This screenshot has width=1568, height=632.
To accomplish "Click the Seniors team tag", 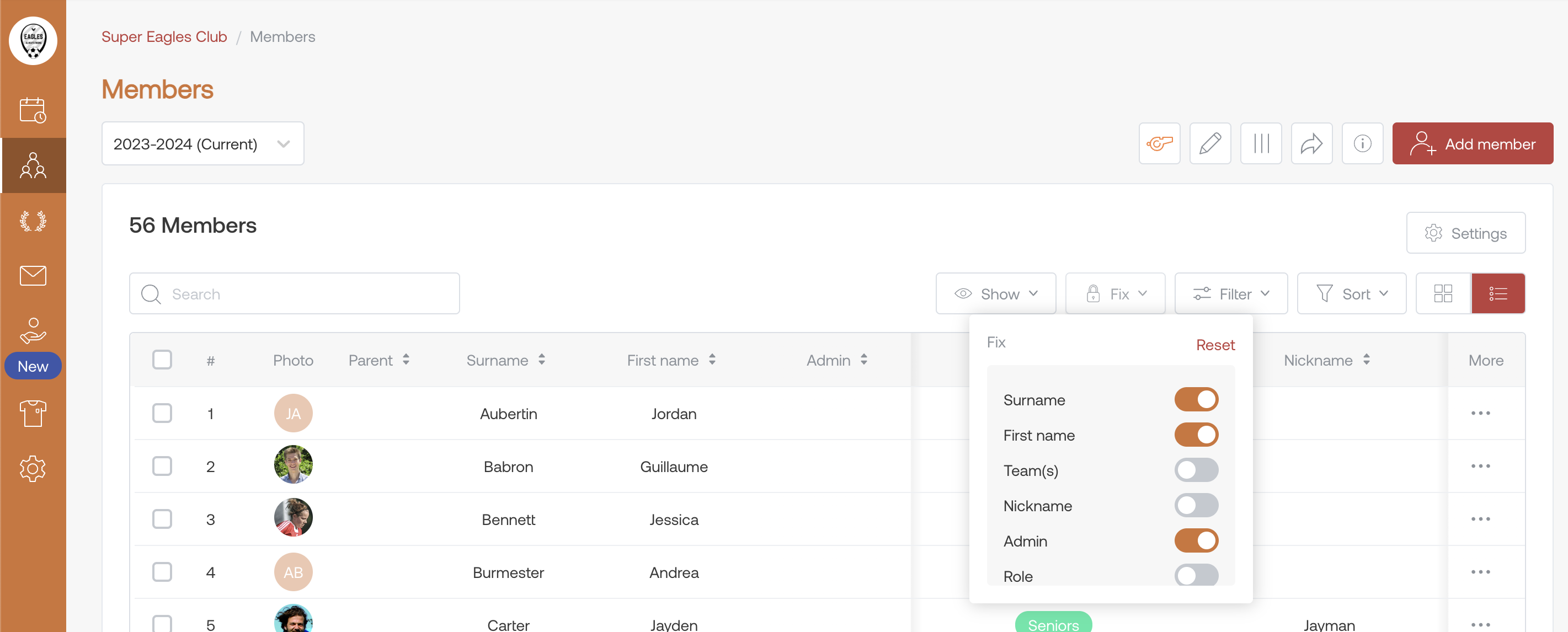I will (x=1053, y=622).
